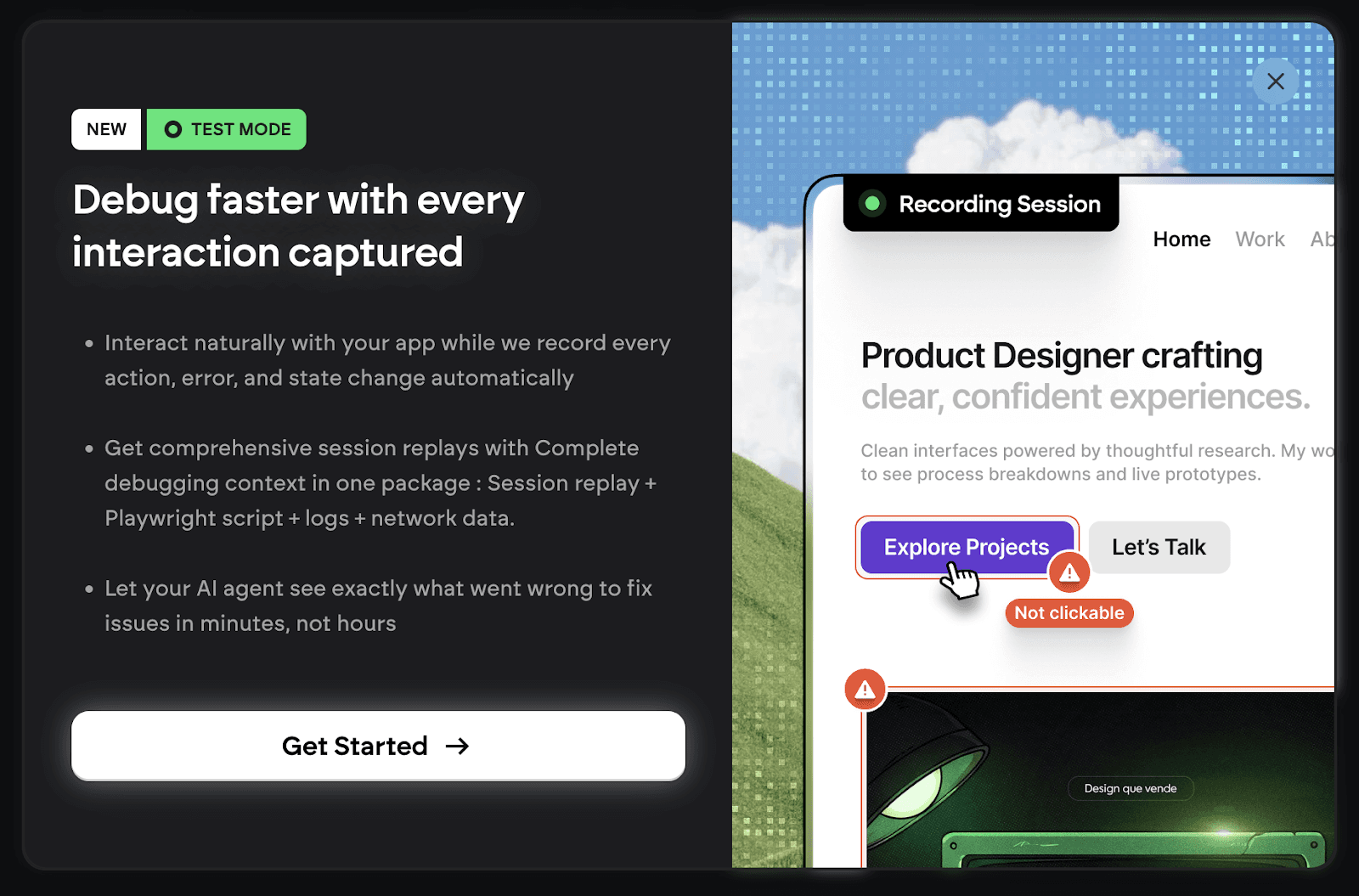
Task: Click the green Recording Session indicator dot
Action: 871,204
